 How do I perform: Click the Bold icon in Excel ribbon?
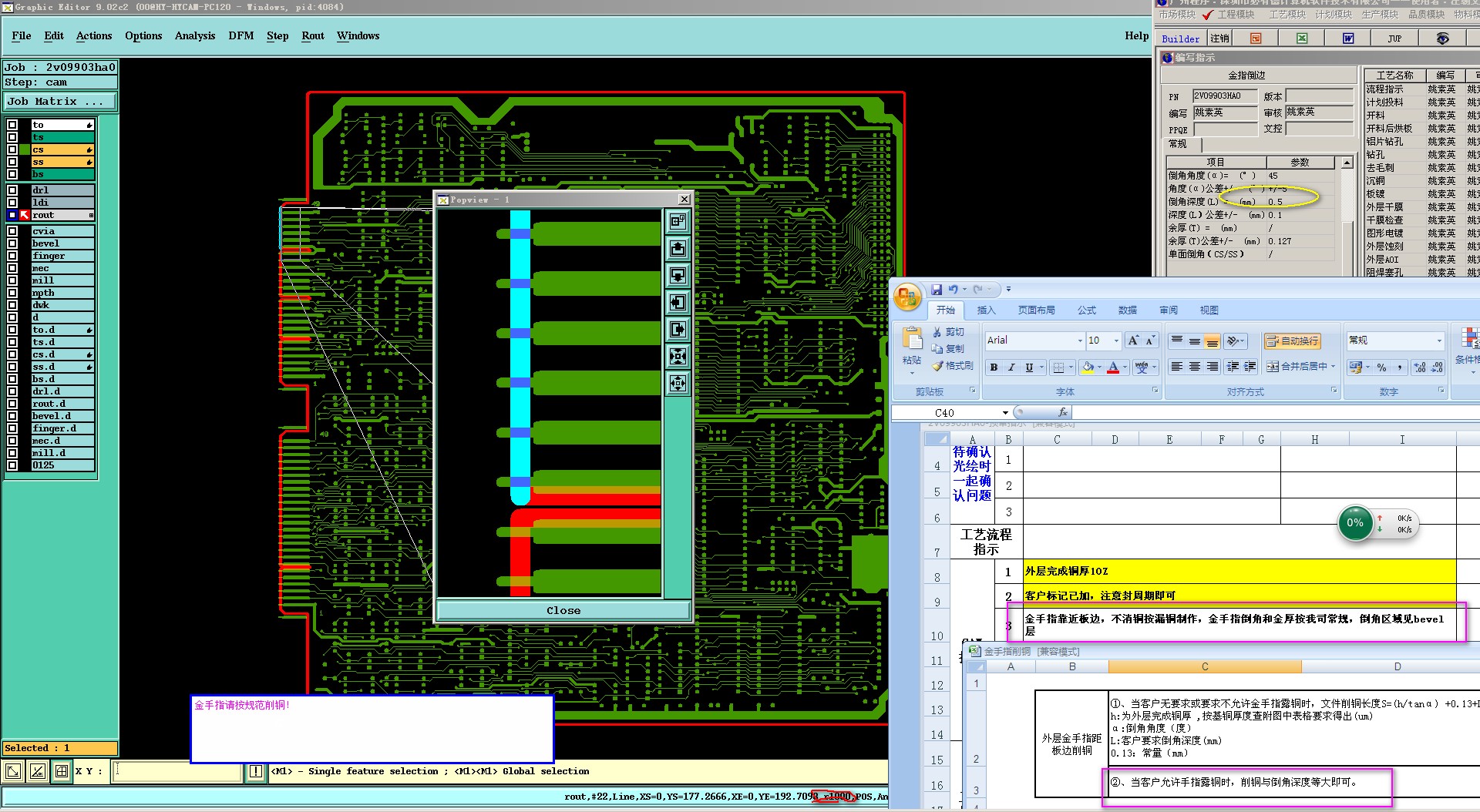tap(994, 367)
